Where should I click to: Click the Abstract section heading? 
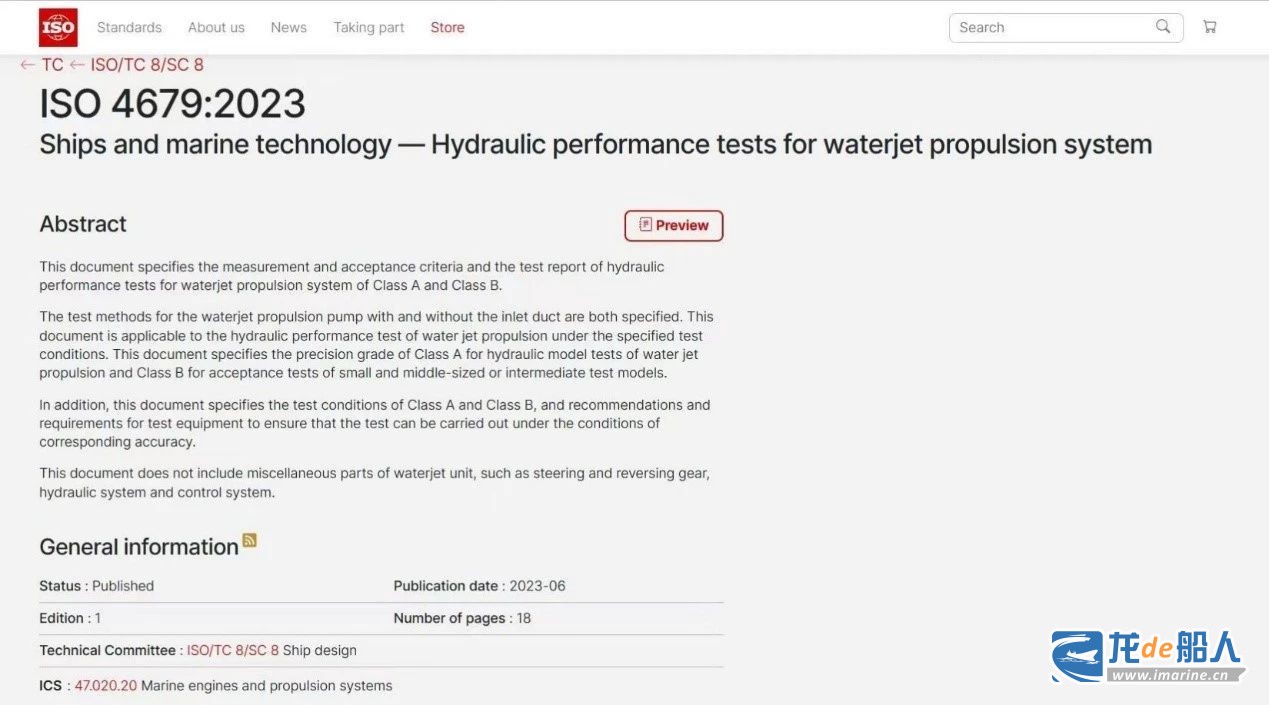click(x=83, y=224)
